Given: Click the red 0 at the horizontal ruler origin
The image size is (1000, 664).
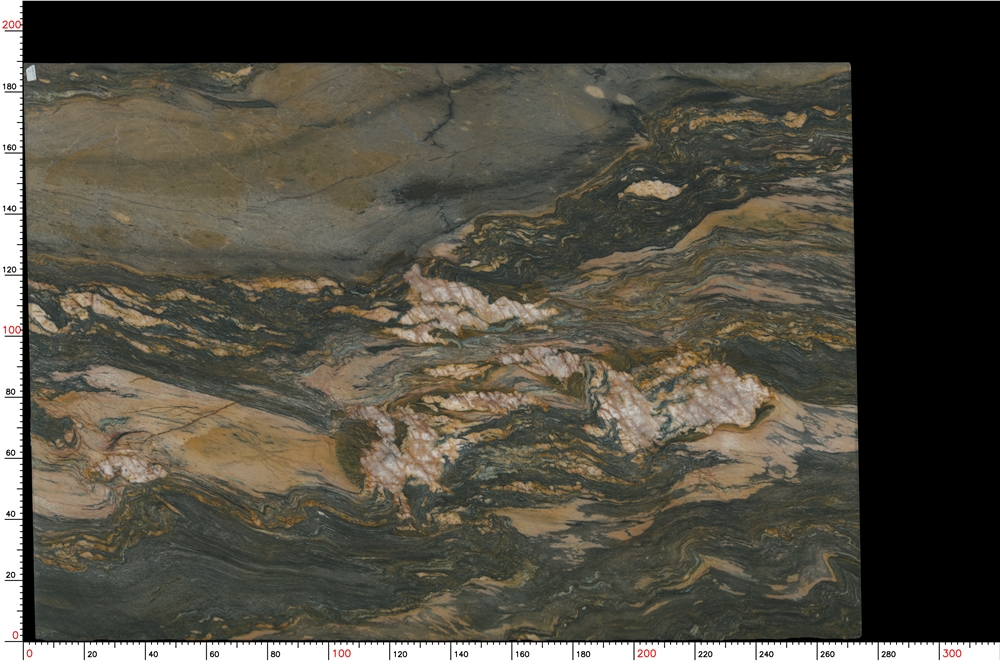Looking at the screenshot, I should pyautogui.click(x=29, y=654).
